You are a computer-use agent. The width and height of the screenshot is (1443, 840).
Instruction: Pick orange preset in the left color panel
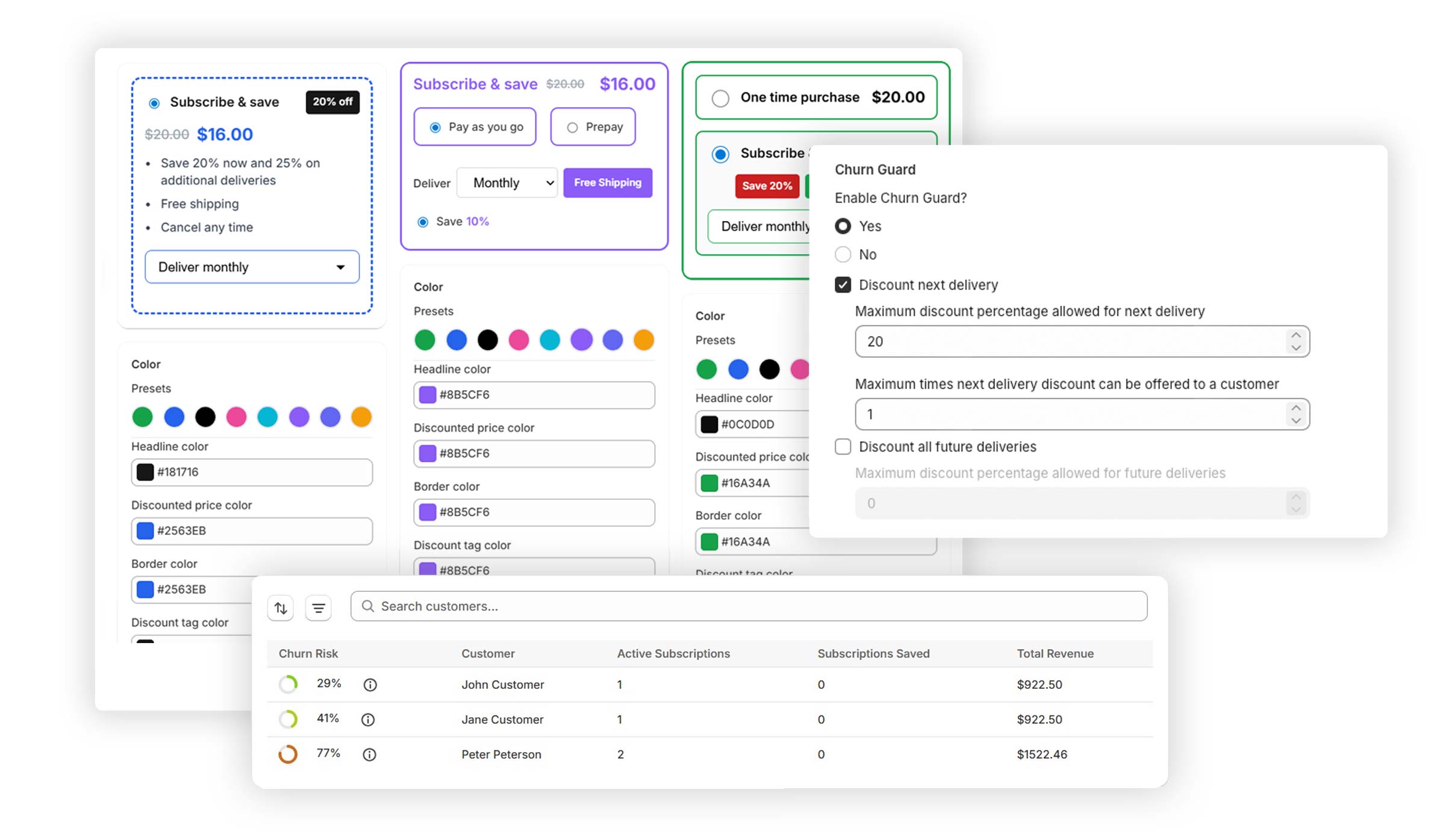[361, 417]
